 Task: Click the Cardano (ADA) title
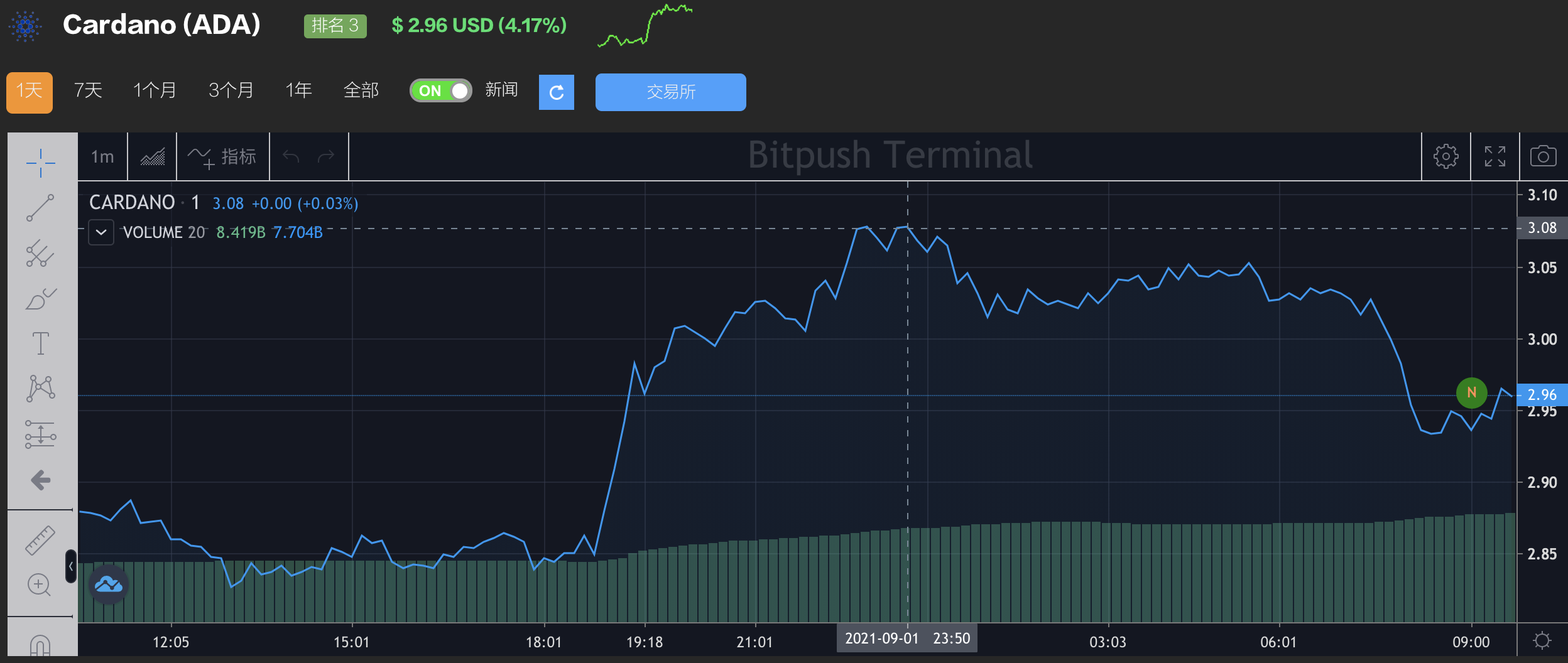pos(161,25)
